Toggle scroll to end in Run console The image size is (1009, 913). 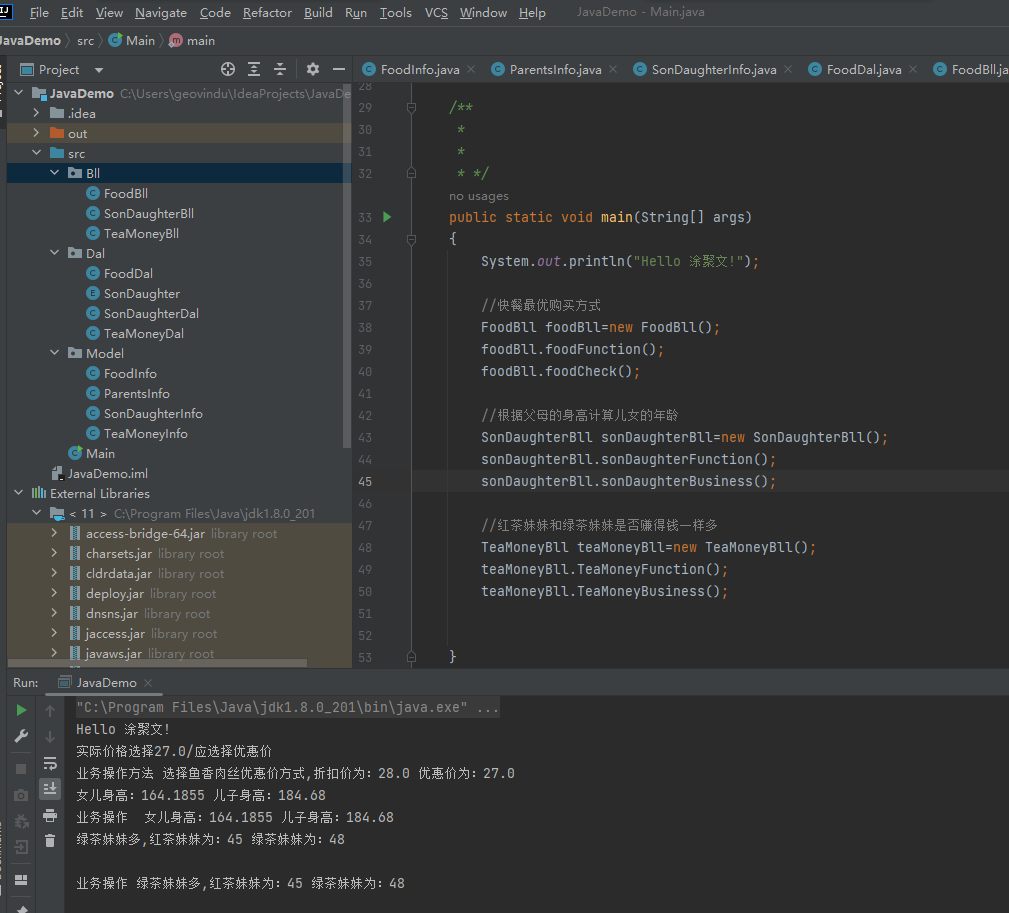click(x=50, y=789)
